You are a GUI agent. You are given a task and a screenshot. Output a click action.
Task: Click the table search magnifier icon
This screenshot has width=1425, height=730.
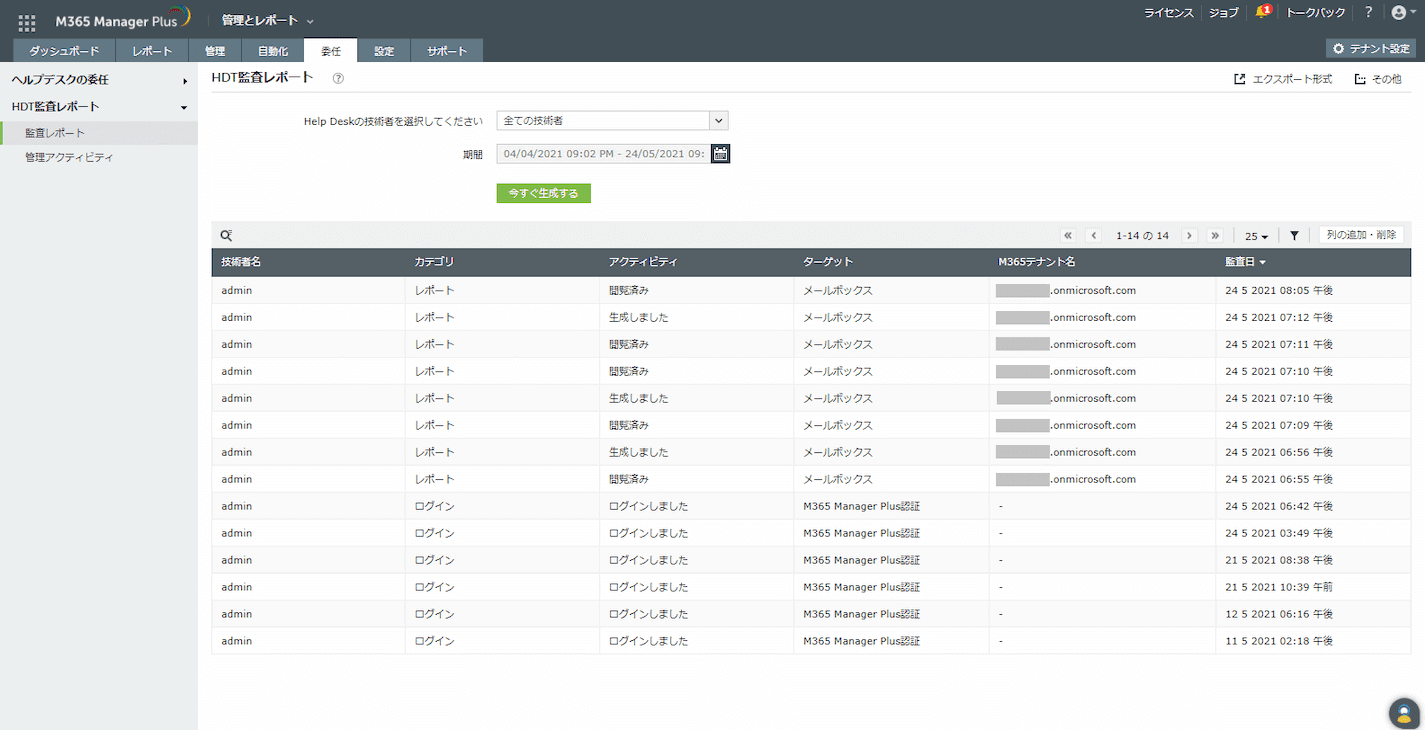[226, 236]
